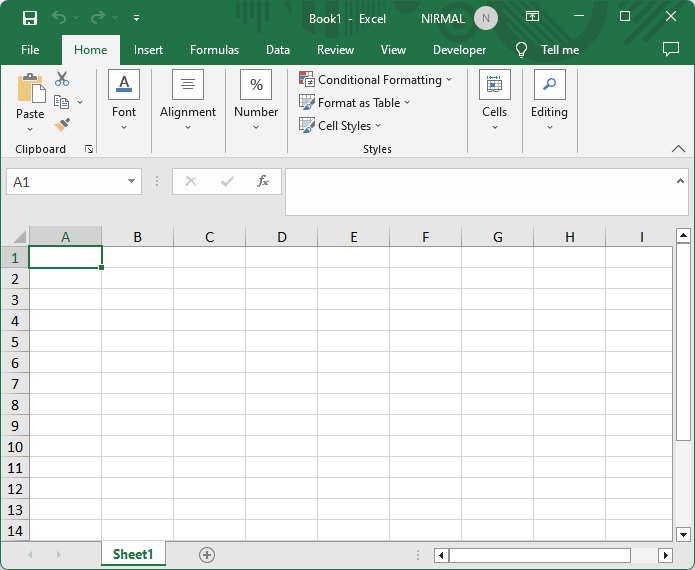Open Conditional Formatting menu
Image resolution: width=695 pixels, height=570 pixels.
pyautogui.click(x=375, y=80)
